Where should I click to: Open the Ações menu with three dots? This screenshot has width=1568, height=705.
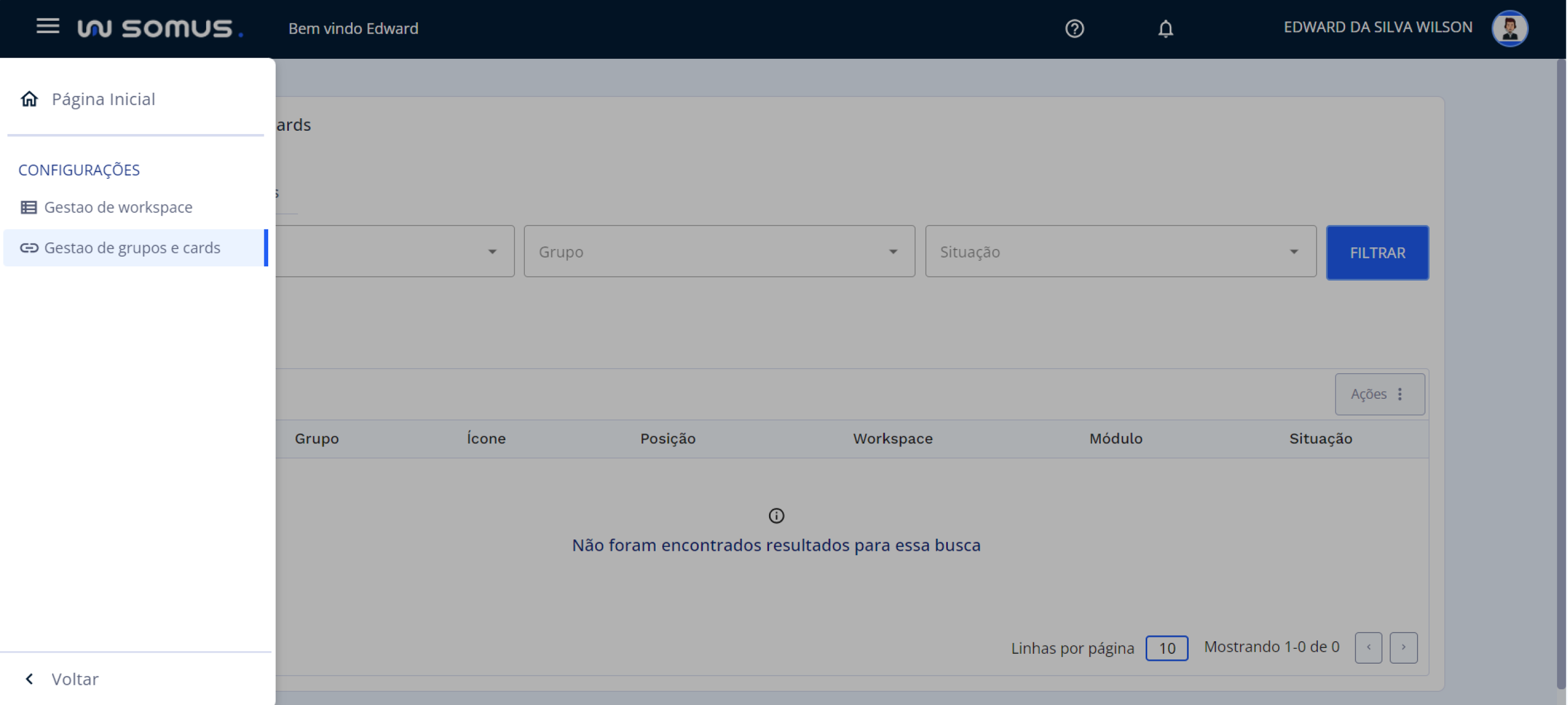coord(1379,394)
